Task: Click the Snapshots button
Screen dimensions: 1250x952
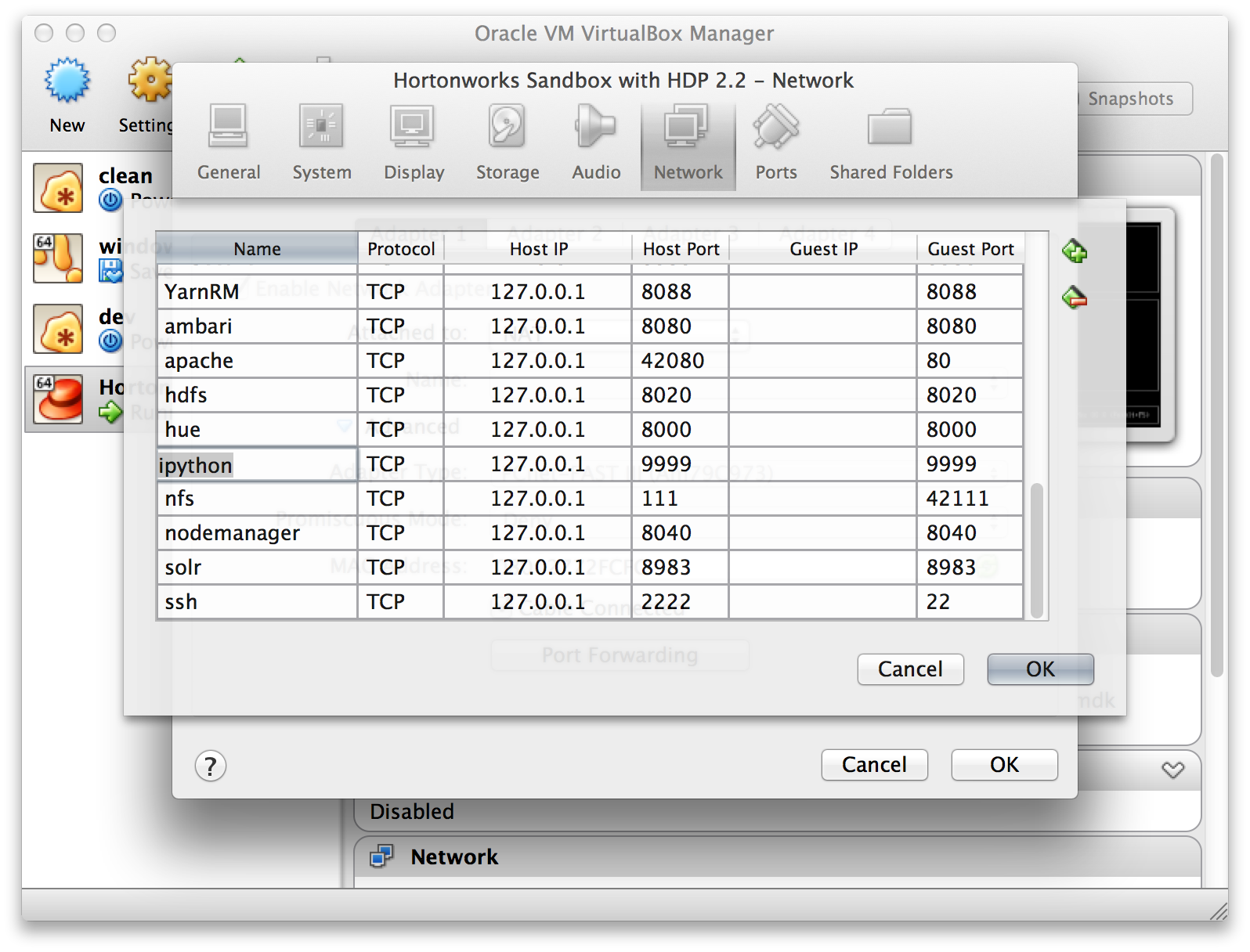Action: [1131, 99]
